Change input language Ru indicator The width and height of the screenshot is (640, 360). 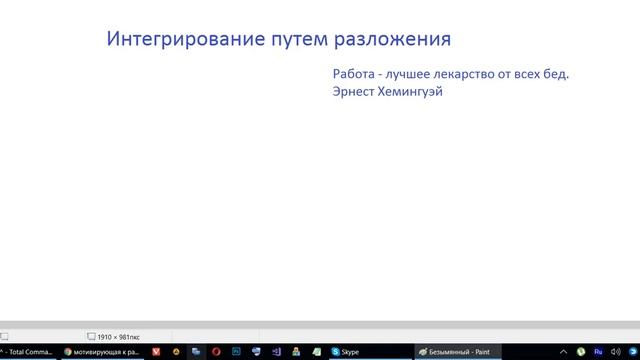point(598,352)
